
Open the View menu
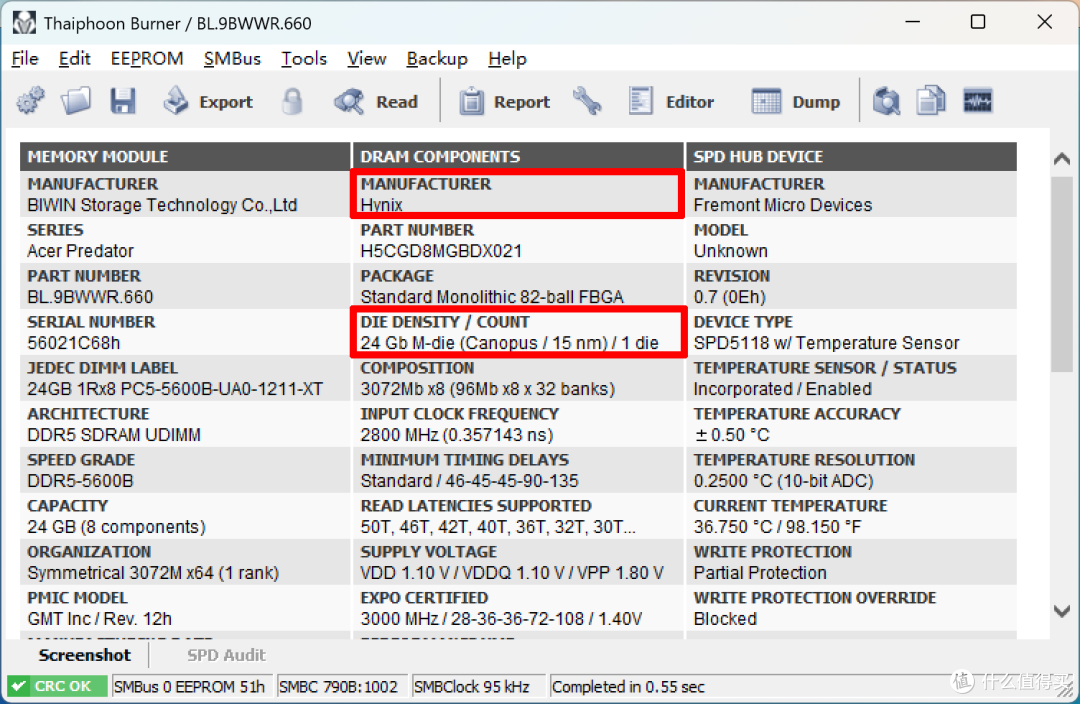tap(366, 59)
